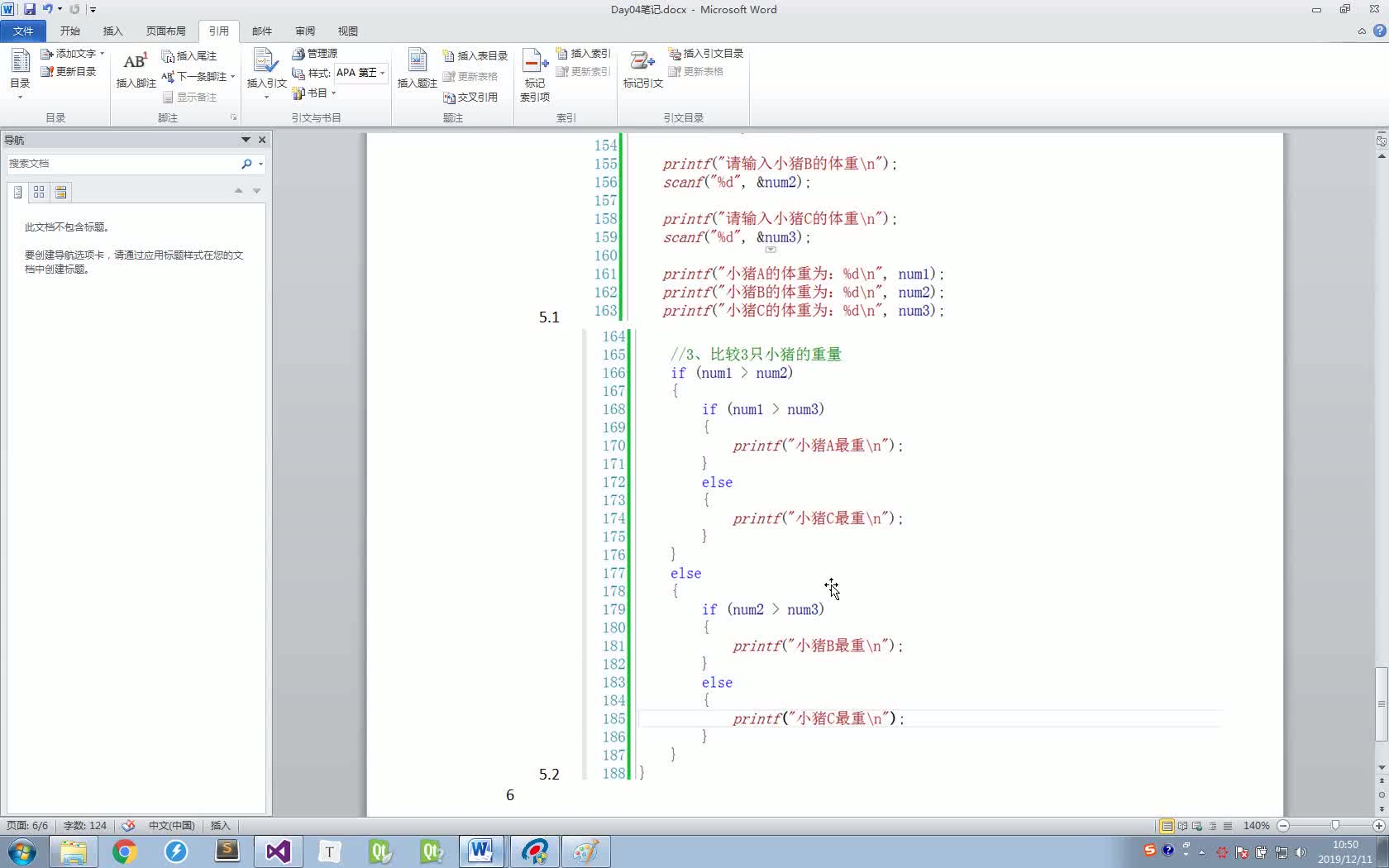Click the vertical scrollbar thumb

click(x=1381, y=703)
